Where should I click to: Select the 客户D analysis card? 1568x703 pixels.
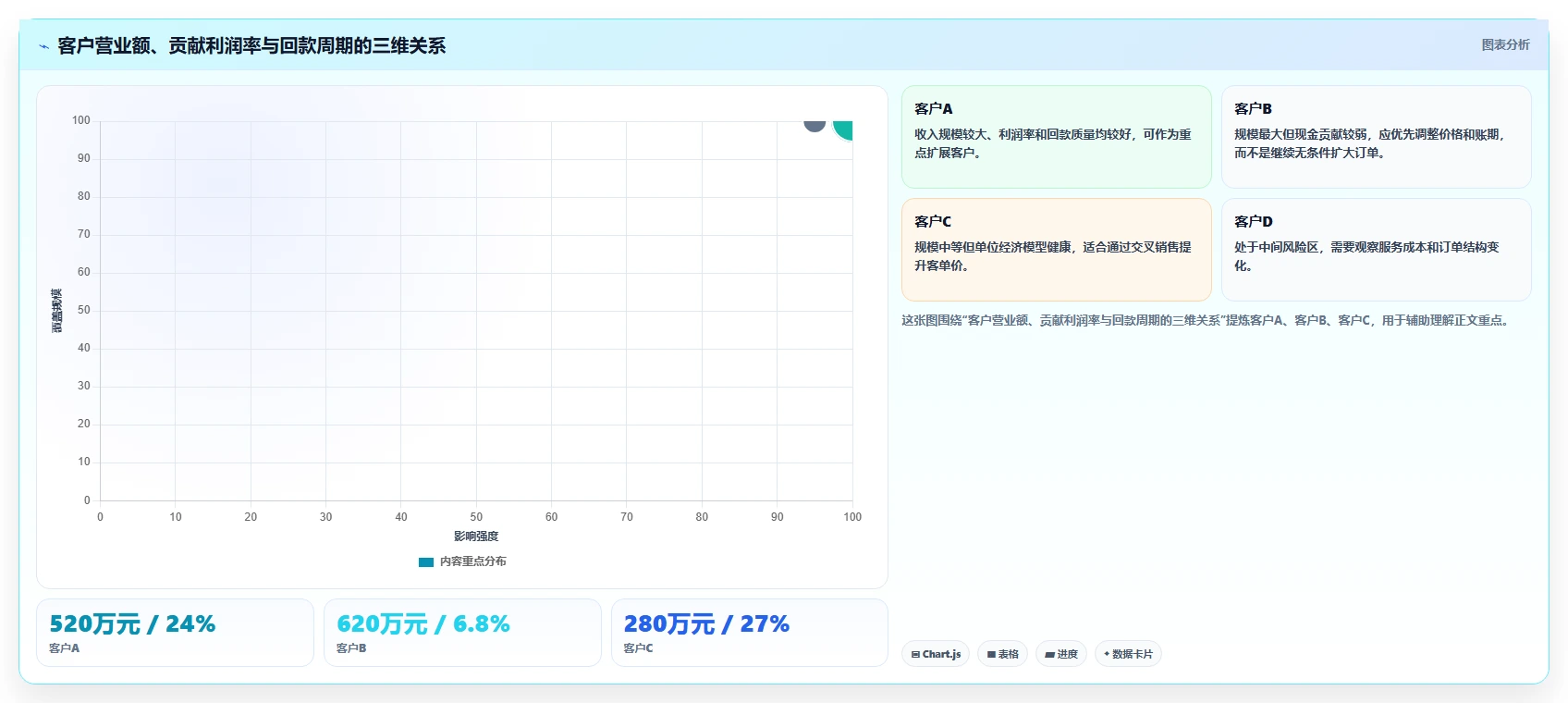pos(1376,250)
